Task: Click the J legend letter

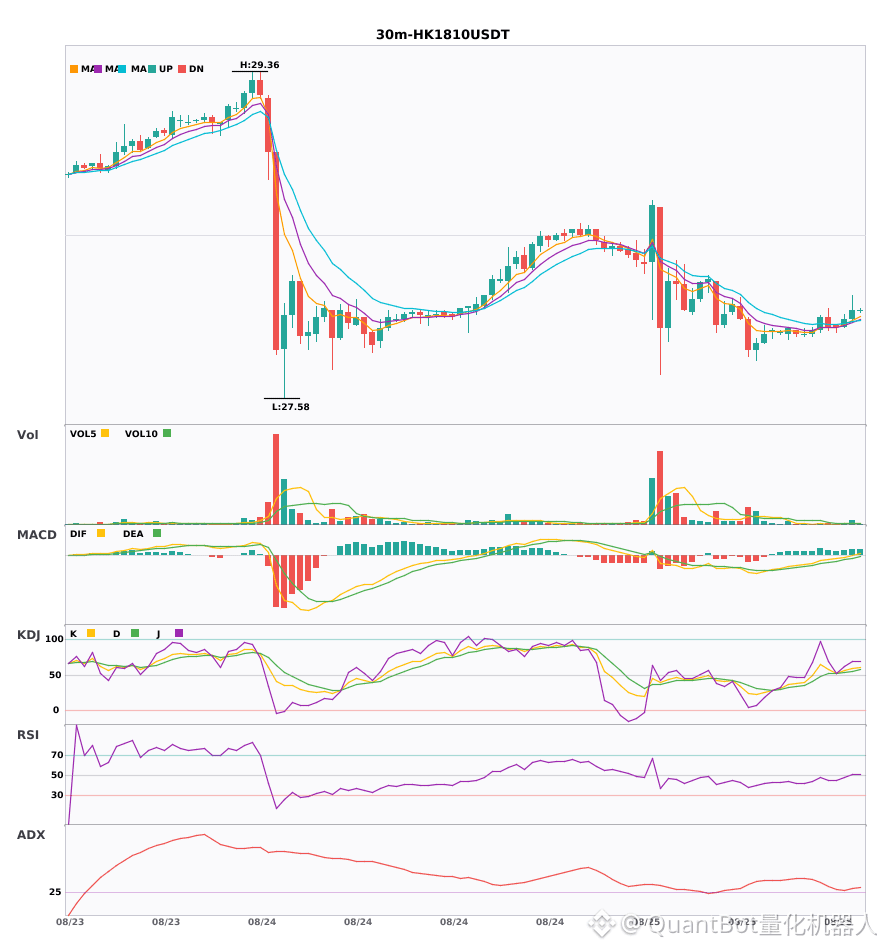Action: click(x=158, y=634)
